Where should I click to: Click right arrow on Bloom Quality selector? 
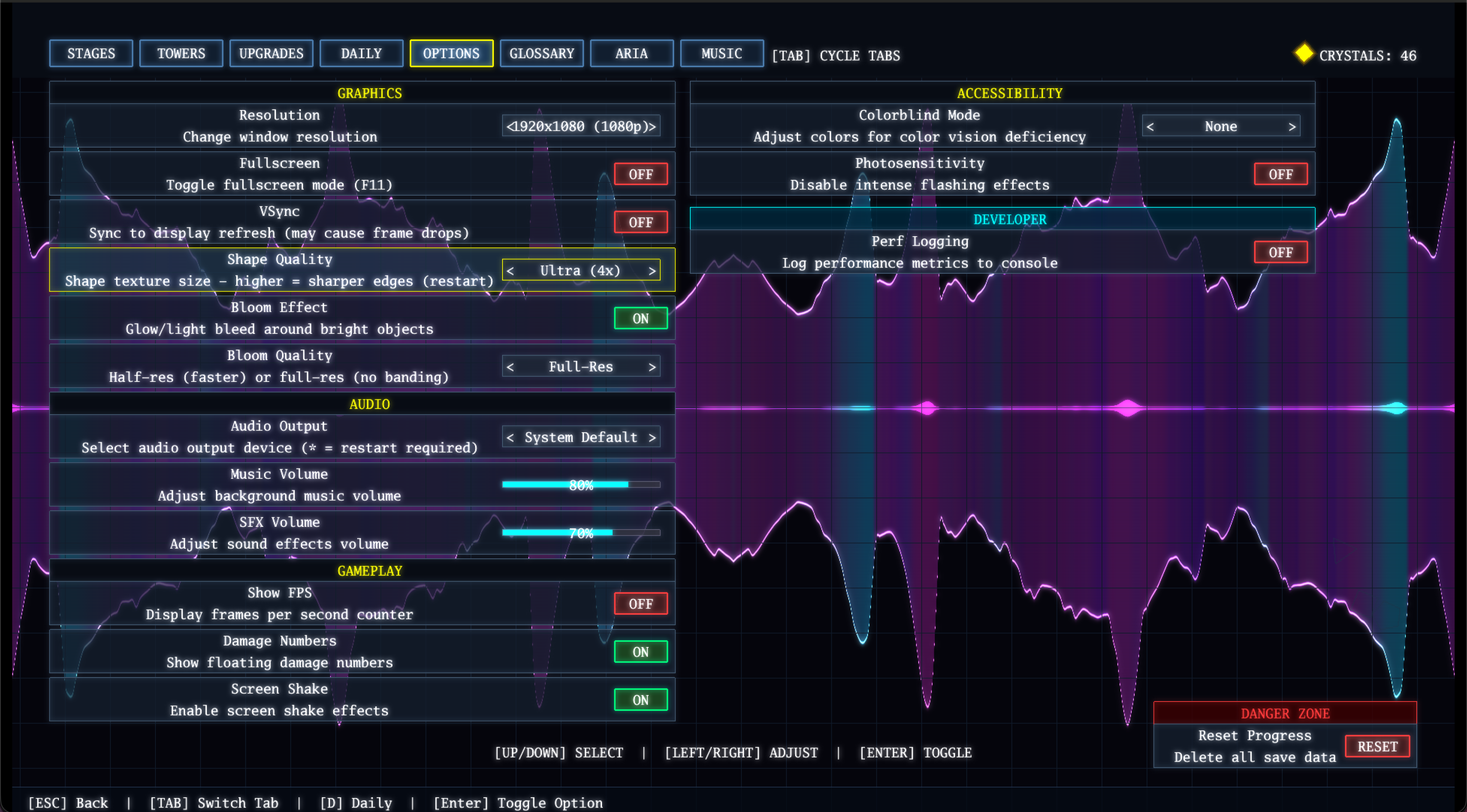(652, 367)
